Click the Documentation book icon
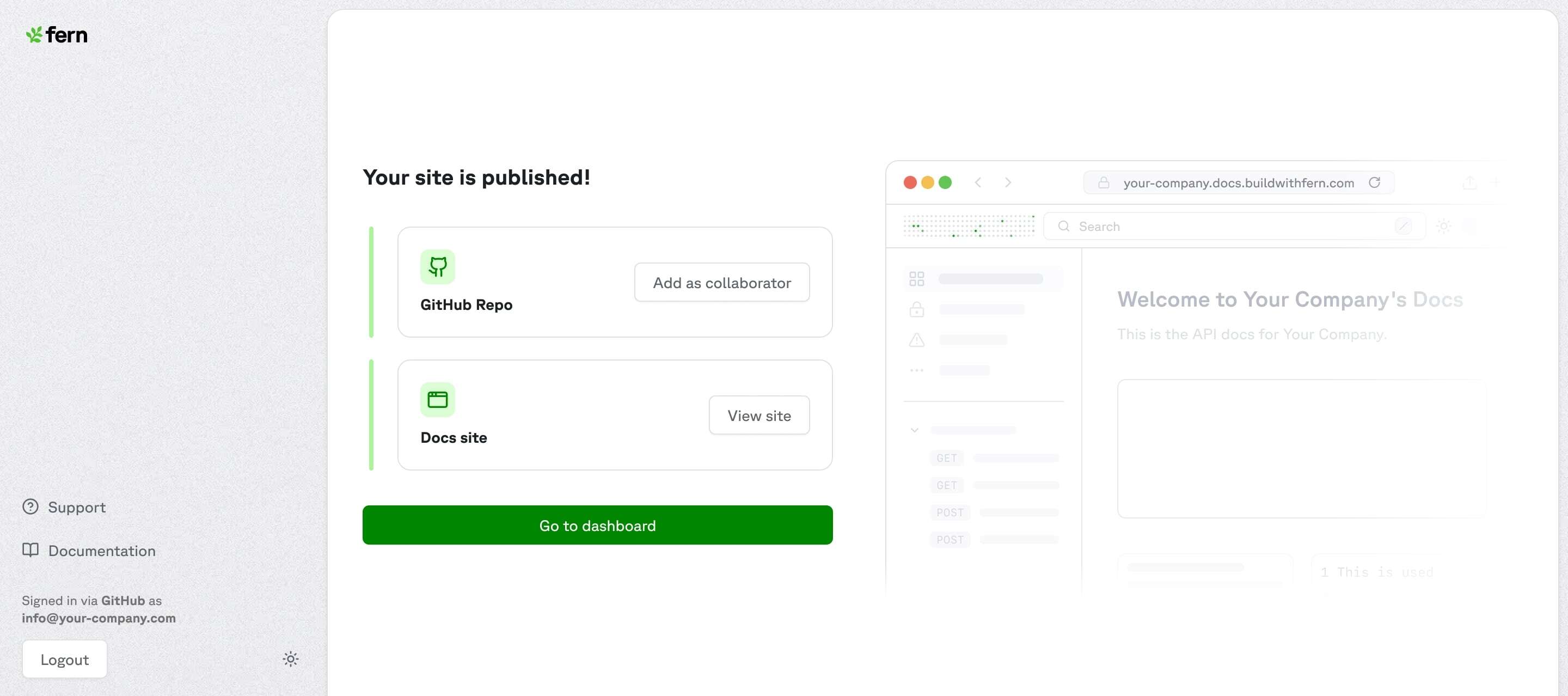Screen dimensions: 1568x696 coord(30,550)
